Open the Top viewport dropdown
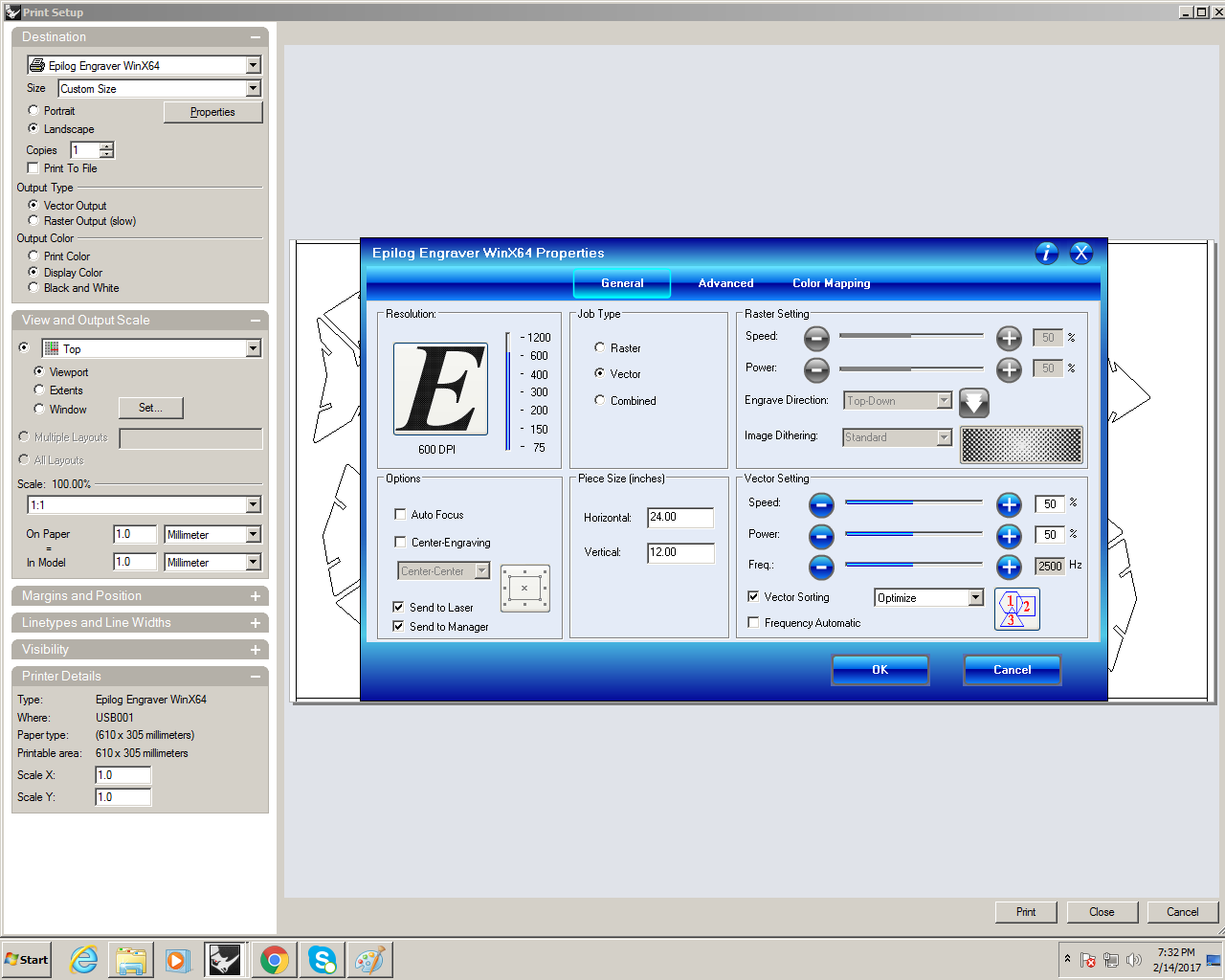Viewport: 1225px width, 980px height. click(254, 348)
